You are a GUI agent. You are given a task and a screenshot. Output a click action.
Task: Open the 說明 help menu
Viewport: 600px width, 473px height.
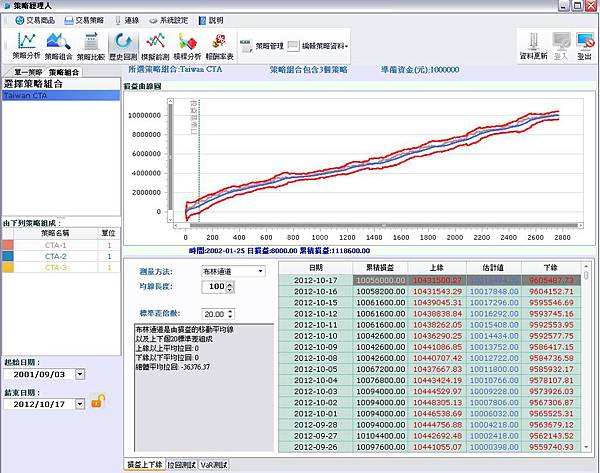211,20
